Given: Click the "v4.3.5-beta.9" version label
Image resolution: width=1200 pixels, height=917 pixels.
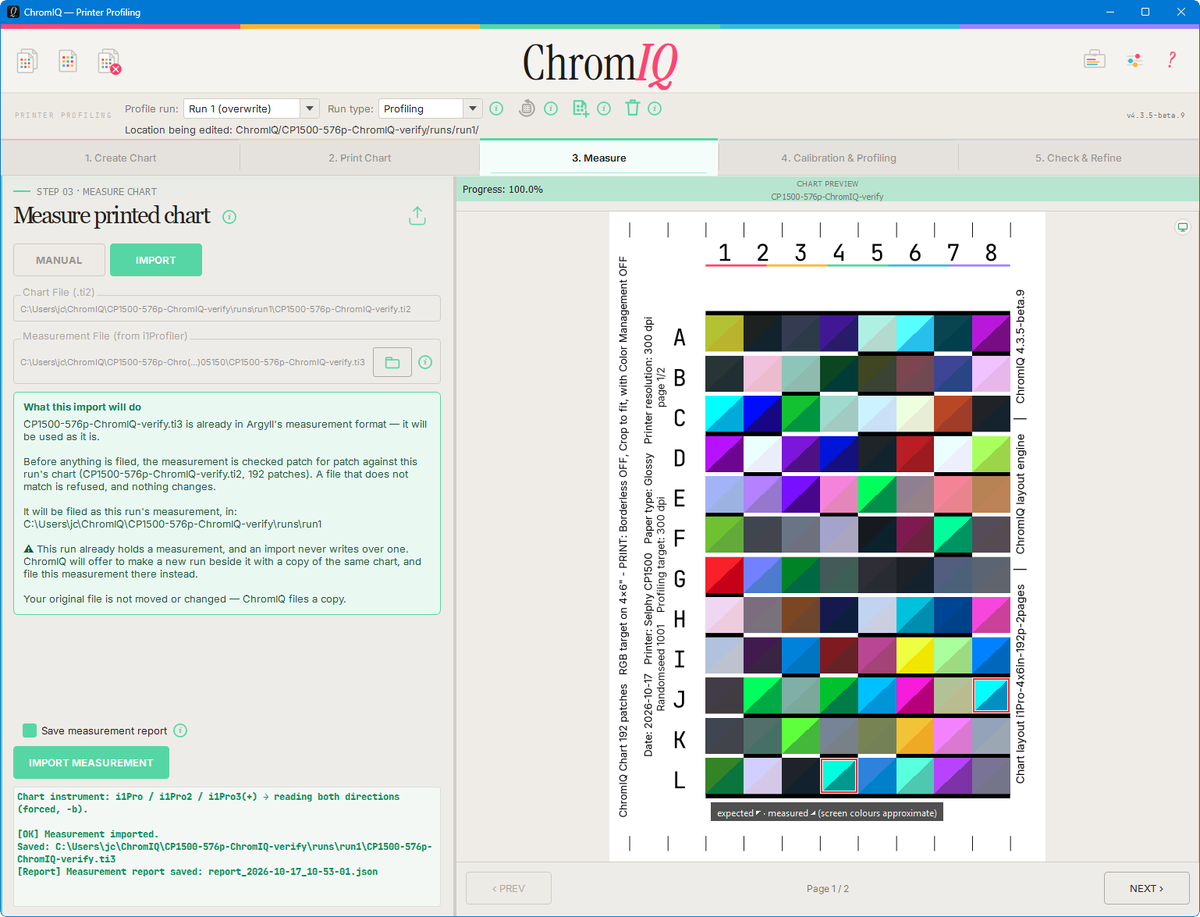Looking at the screenshot, I should click(1156, 115).
